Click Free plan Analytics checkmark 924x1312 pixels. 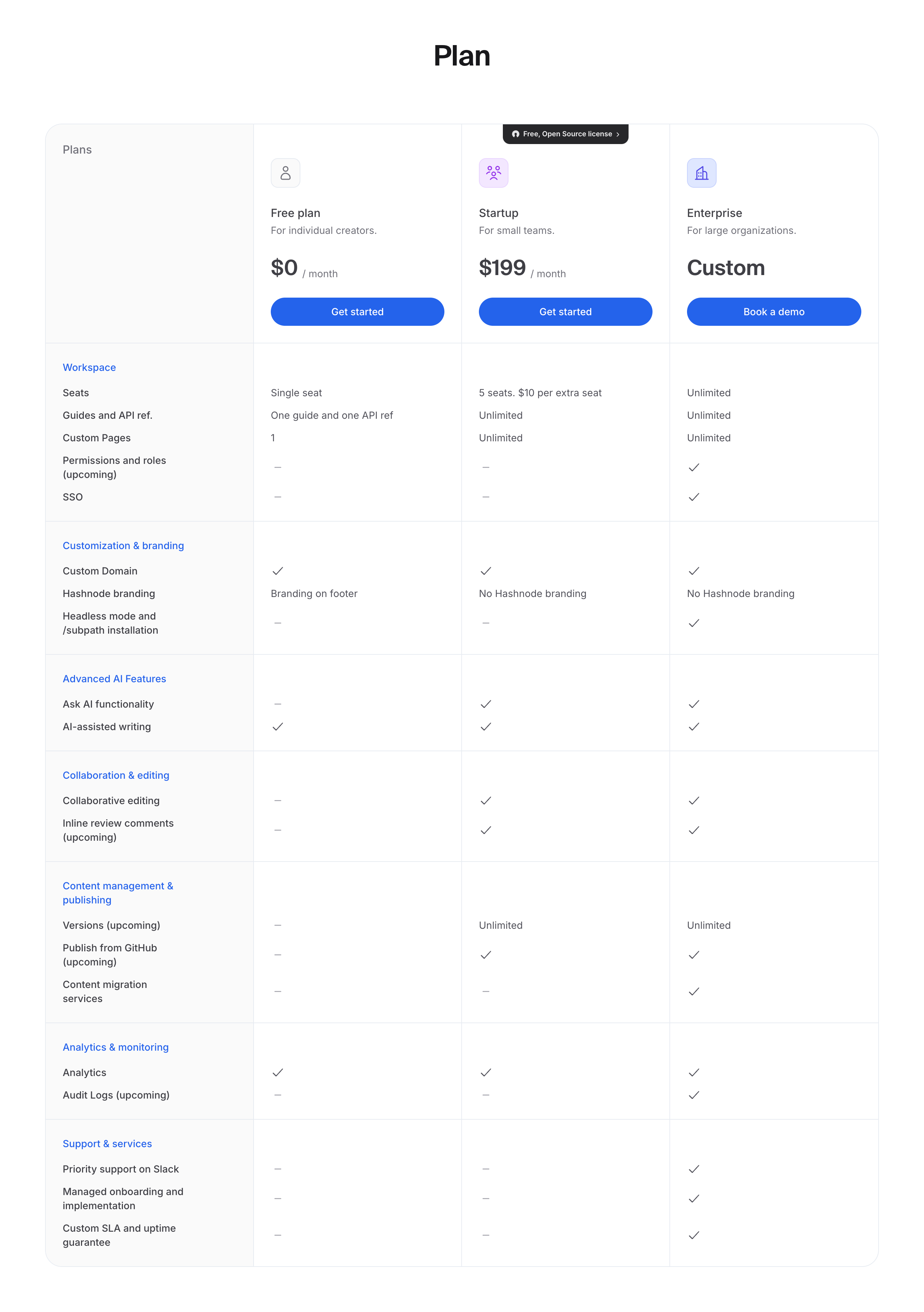tap(278, 1072)
